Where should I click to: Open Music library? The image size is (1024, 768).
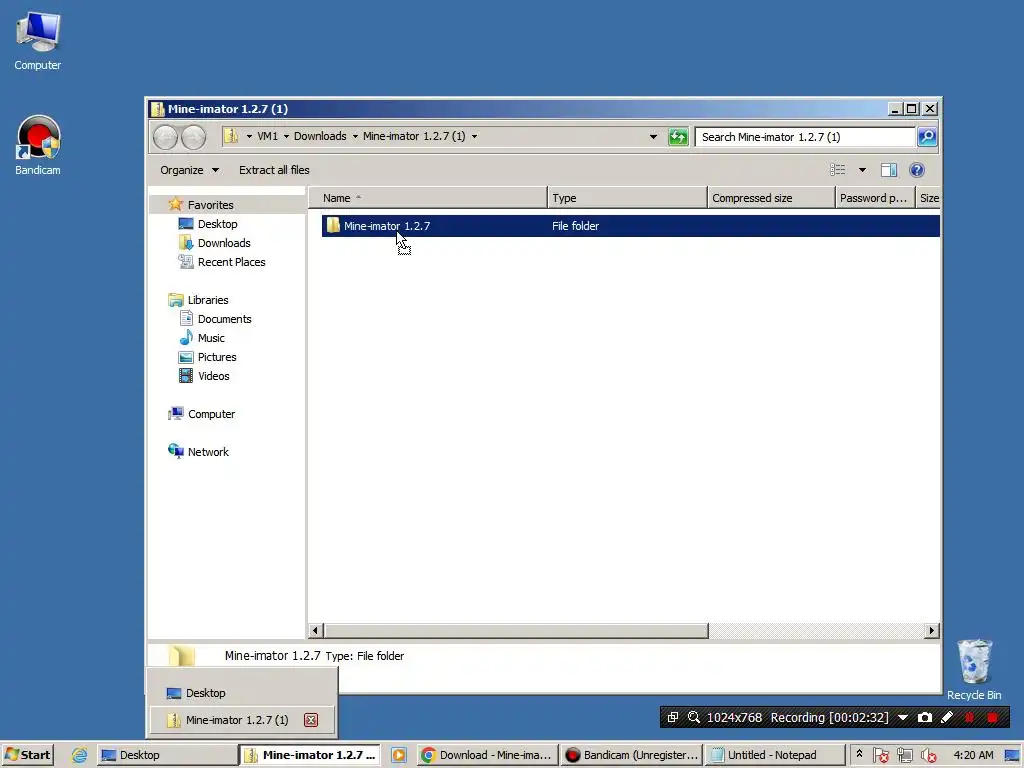[210, 338]
